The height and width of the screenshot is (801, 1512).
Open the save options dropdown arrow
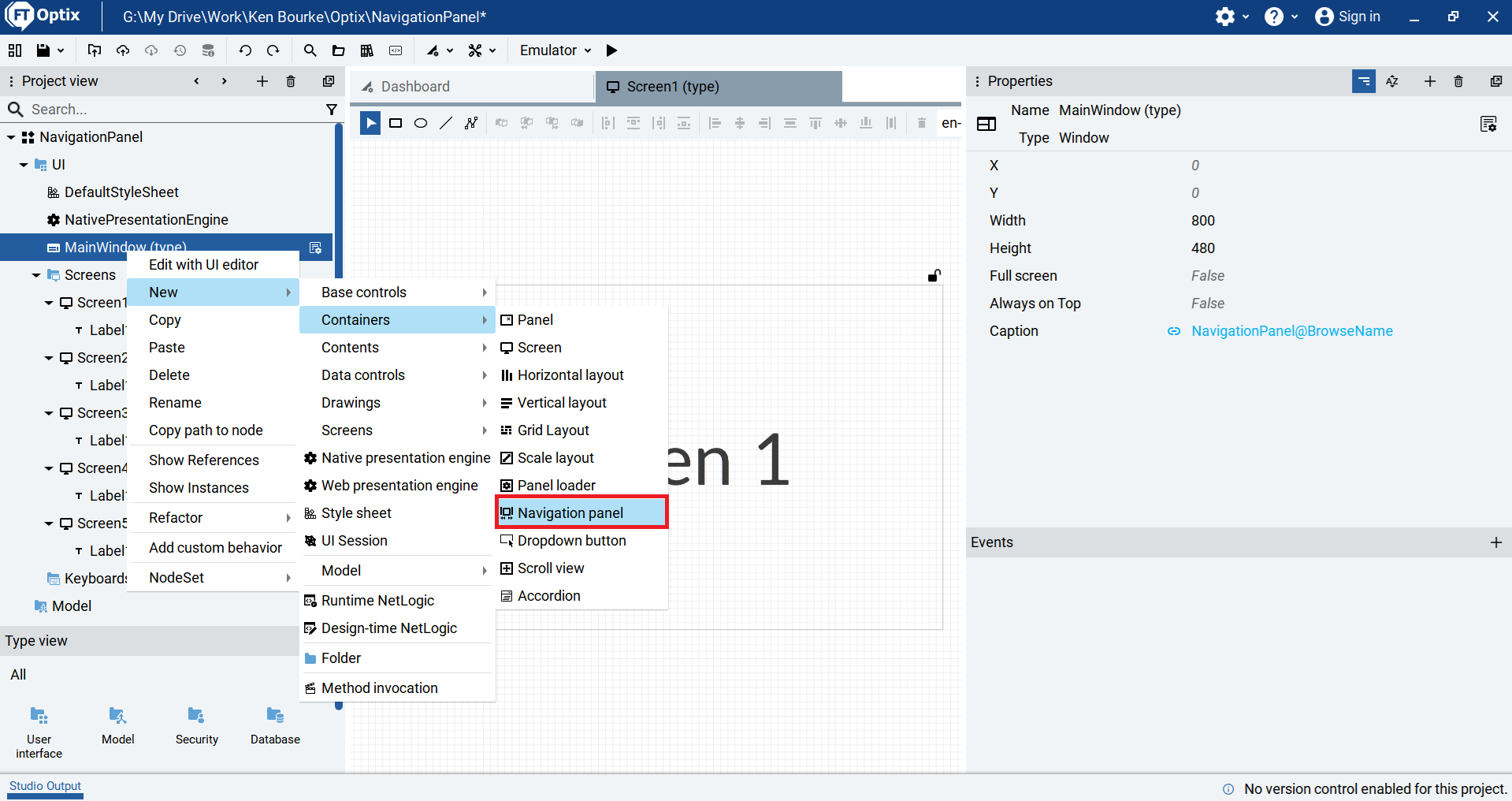pyautogui.click(x=61, y=50)
